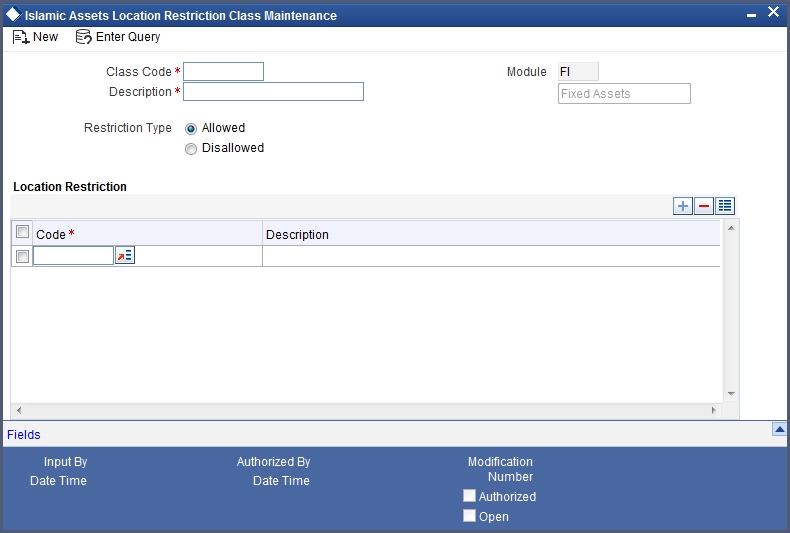The height and width of the screenshot is (533, 790).
Task: Open single record view icon
Action: [x=725, y=206]
